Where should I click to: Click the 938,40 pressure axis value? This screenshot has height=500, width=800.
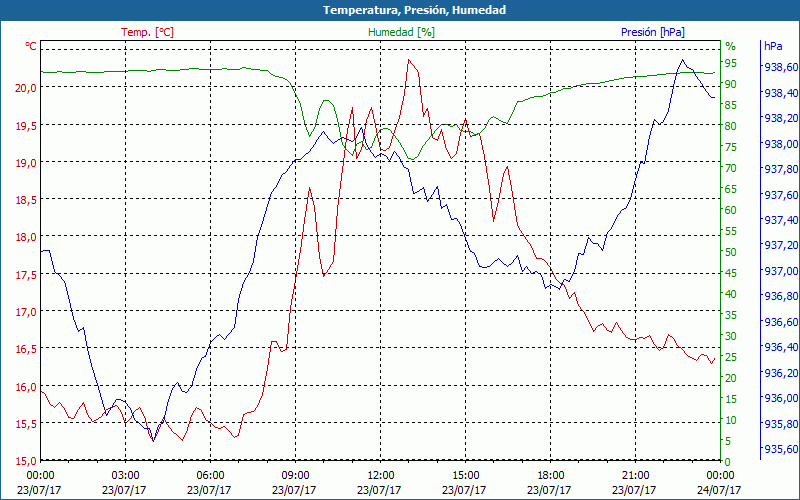coord(781,93)
